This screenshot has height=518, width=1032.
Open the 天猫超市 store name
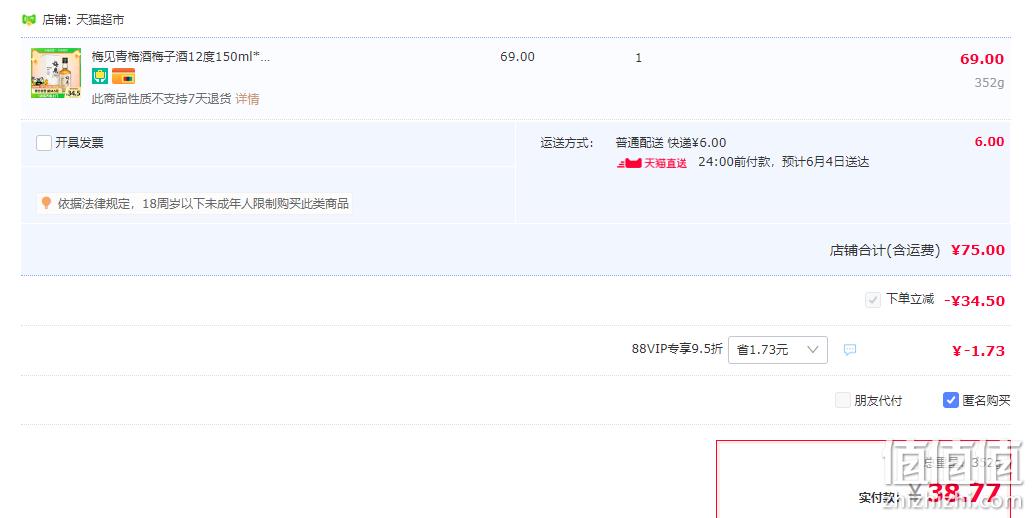click(100, 20)
